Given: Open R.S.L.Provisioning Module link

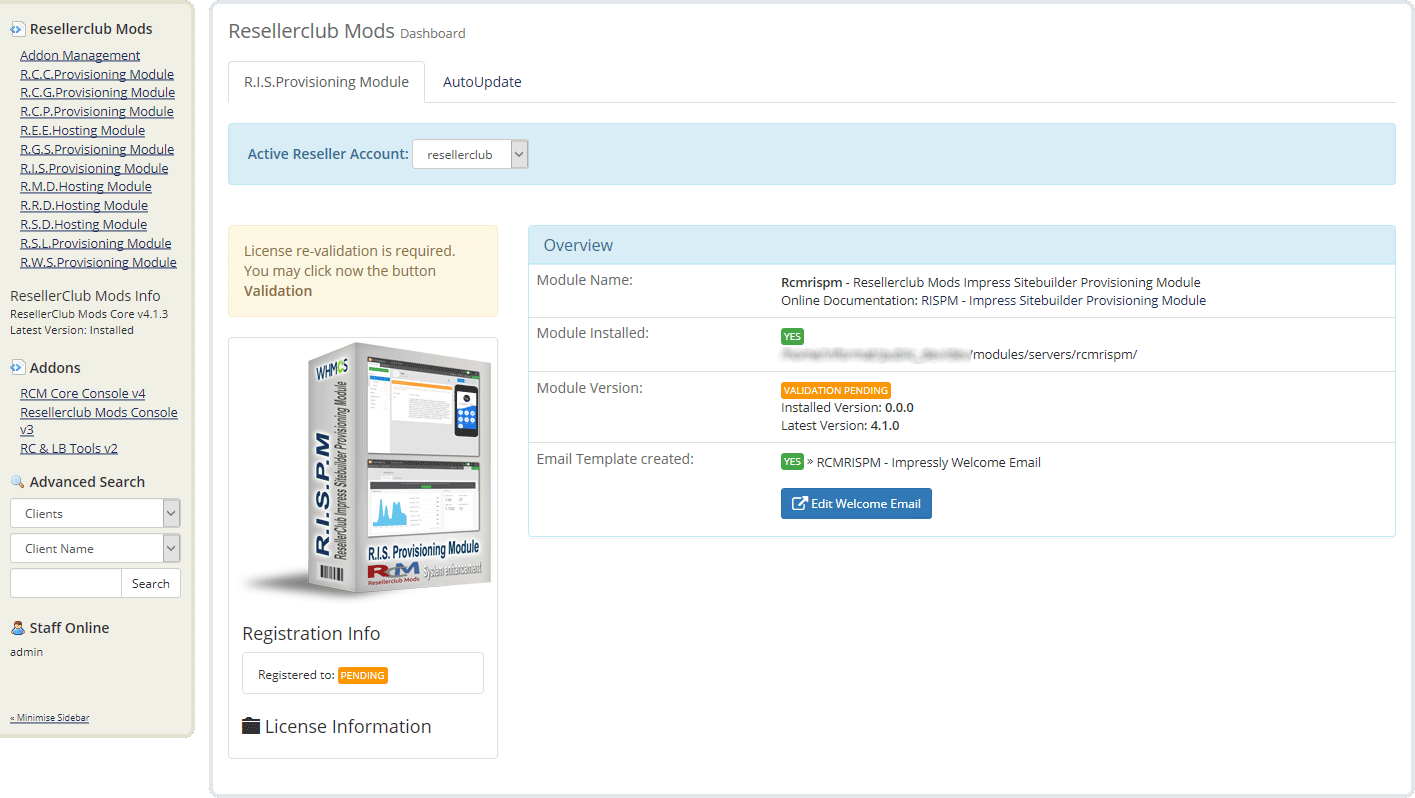Looking at the screenshot, I should click(95, 243).
